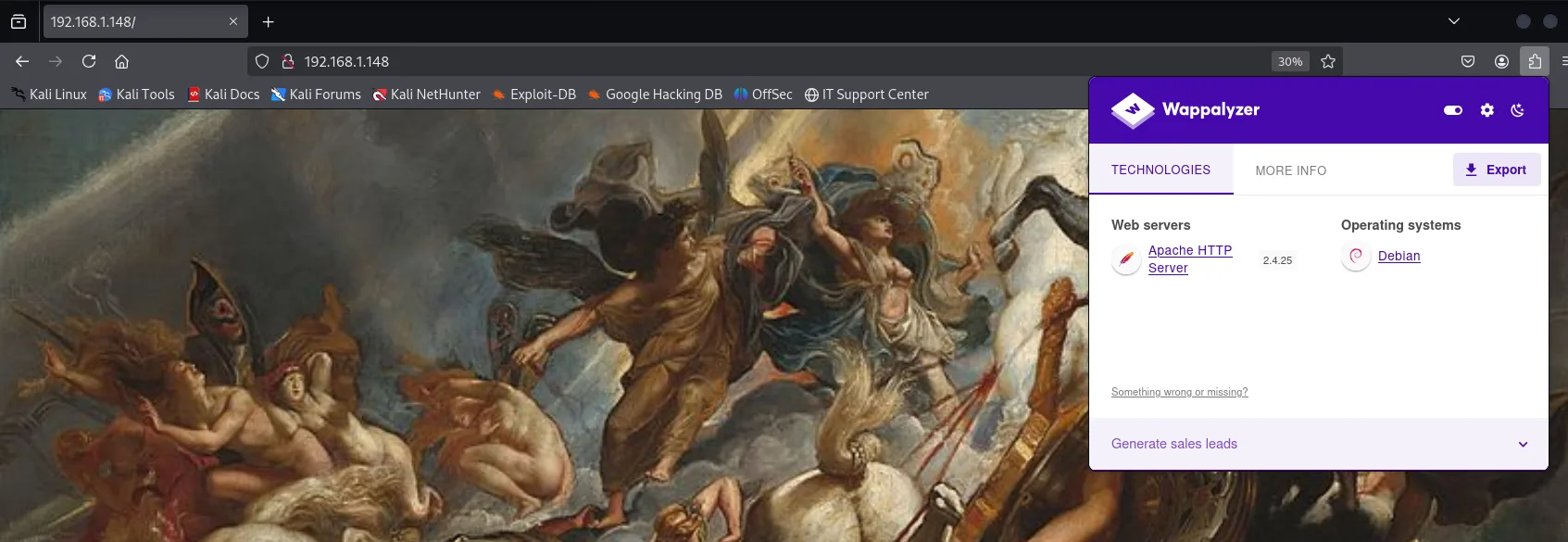Go back using the back arrow

click(x=22, y=61)
